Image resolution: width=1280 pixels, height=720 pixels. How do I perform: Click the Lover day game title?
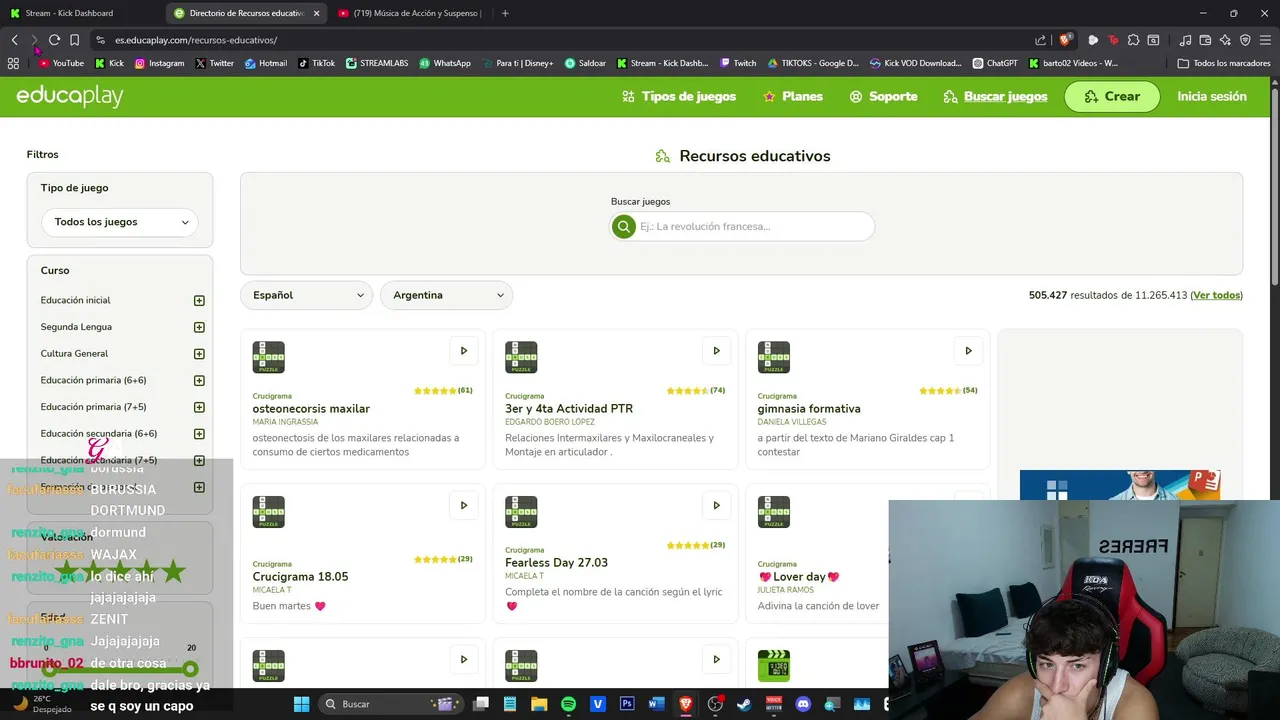coord(799,577)
